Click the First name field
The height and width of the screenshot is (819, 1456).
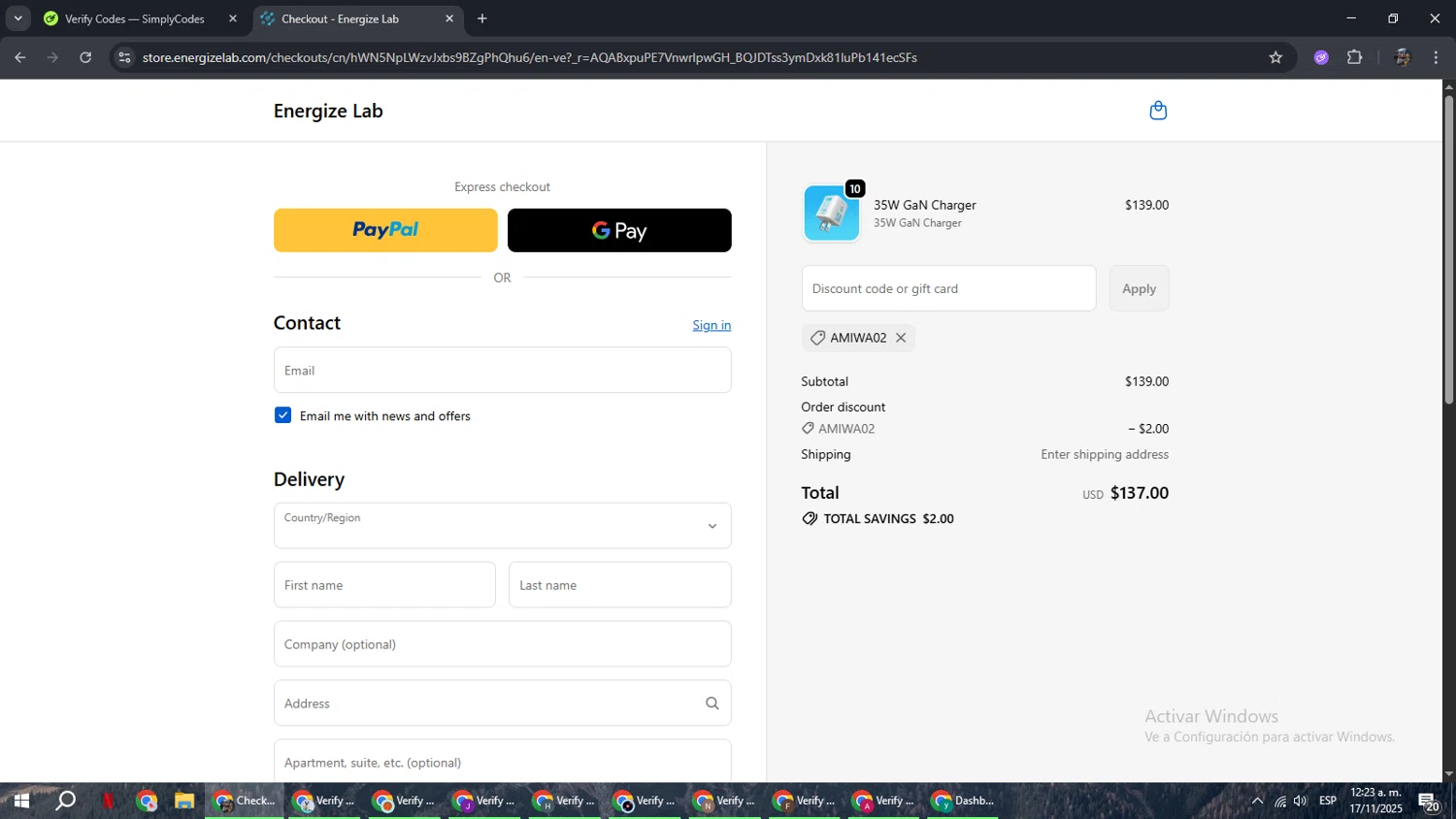pos(384,585)
